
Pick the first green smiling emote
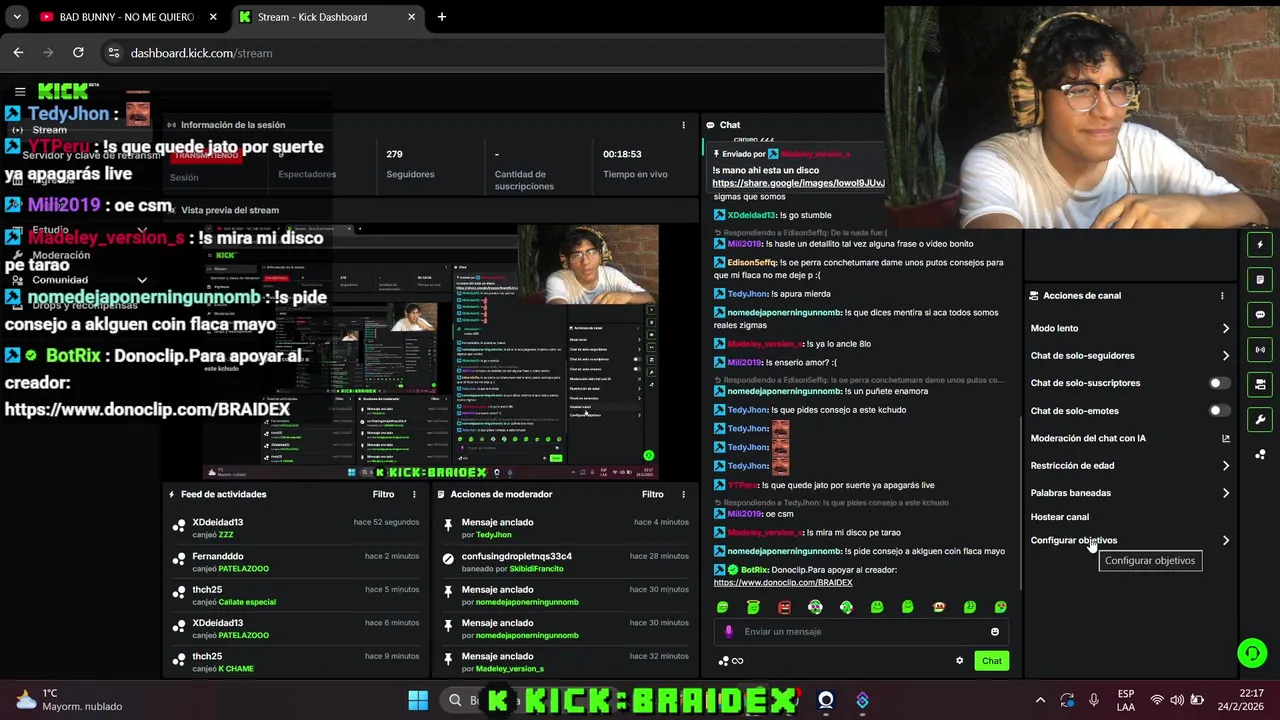723,607
